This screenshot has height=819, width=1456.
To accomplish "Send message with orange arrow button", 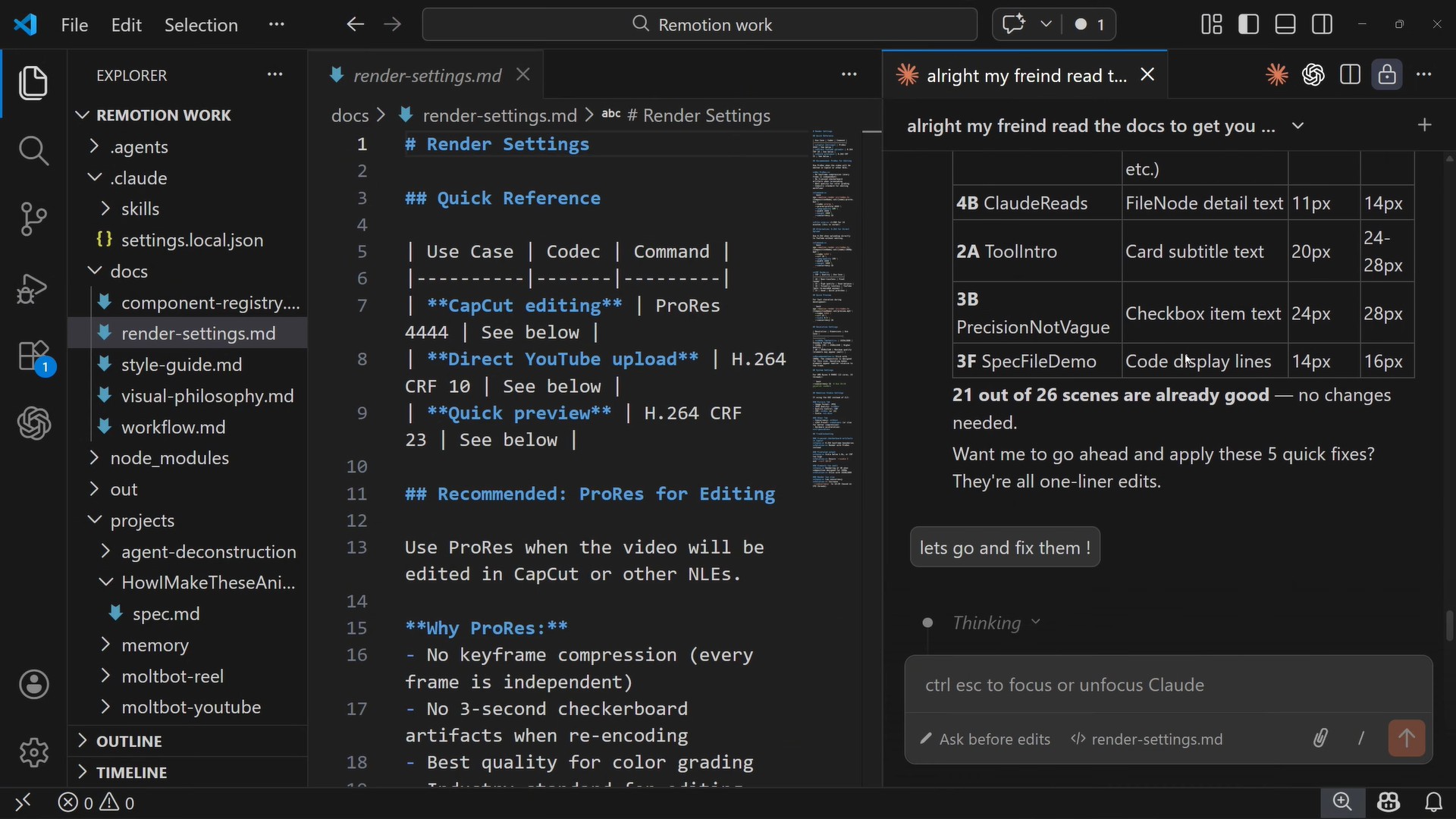I will tap(1407, 738).
